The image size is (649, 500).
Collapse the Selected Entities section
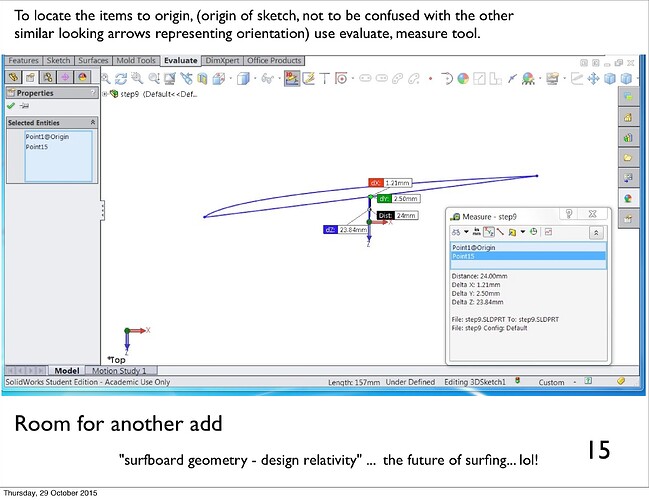pos(93,123)
